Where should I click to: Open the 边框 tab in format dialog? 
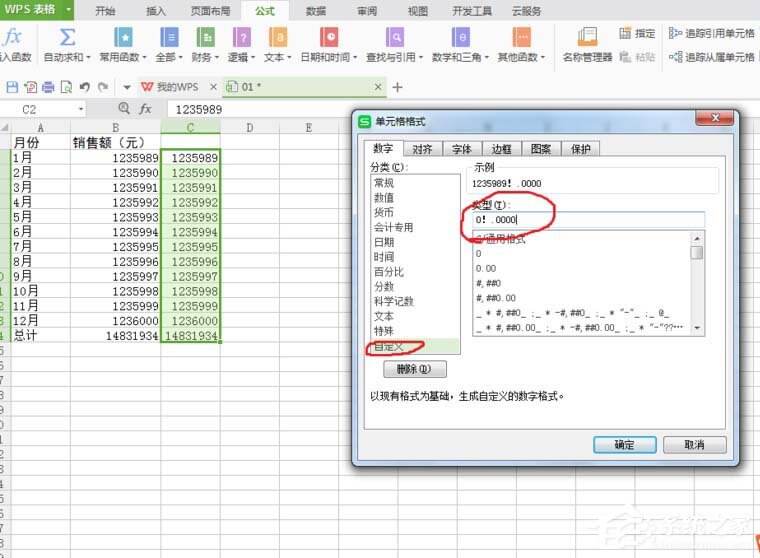501,149
